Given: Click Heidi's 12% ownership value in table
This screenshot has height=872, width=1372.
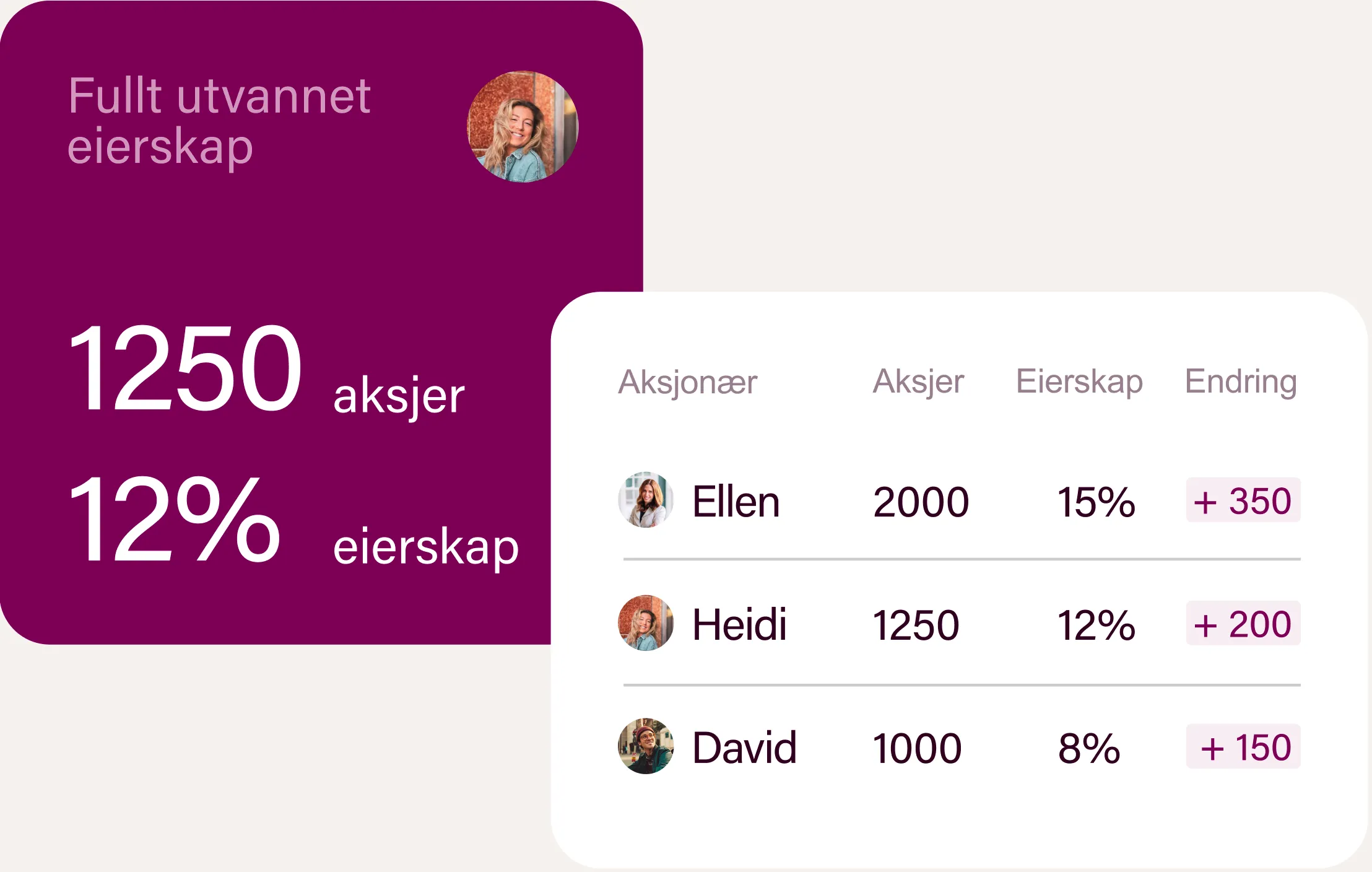Looking at the screenshot, I should (x=1096, y=624).
